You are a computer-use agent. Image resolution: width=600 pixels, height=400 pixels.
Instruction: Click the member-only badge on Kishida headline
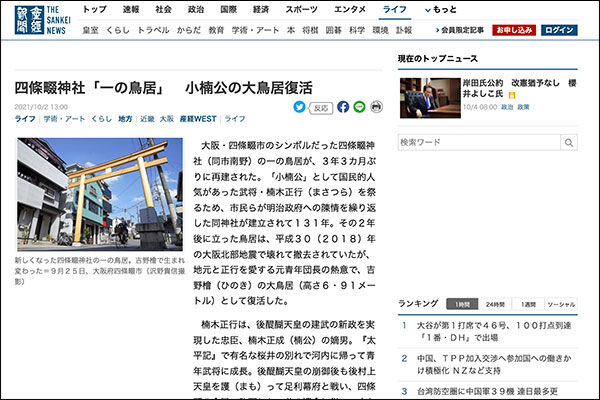[512, 95]
